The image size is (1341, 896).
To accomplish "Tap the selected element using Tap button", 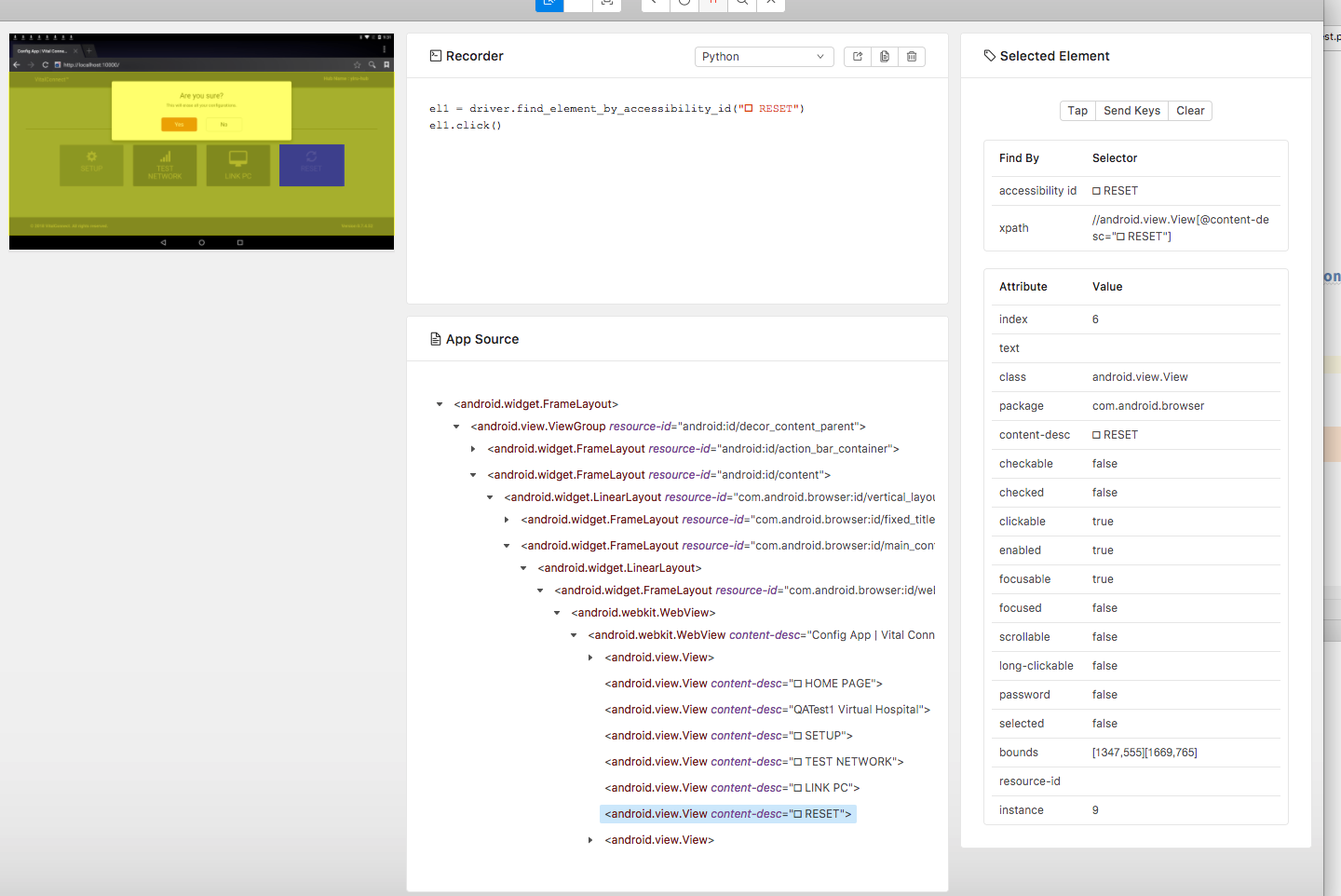I will 1077,110.
